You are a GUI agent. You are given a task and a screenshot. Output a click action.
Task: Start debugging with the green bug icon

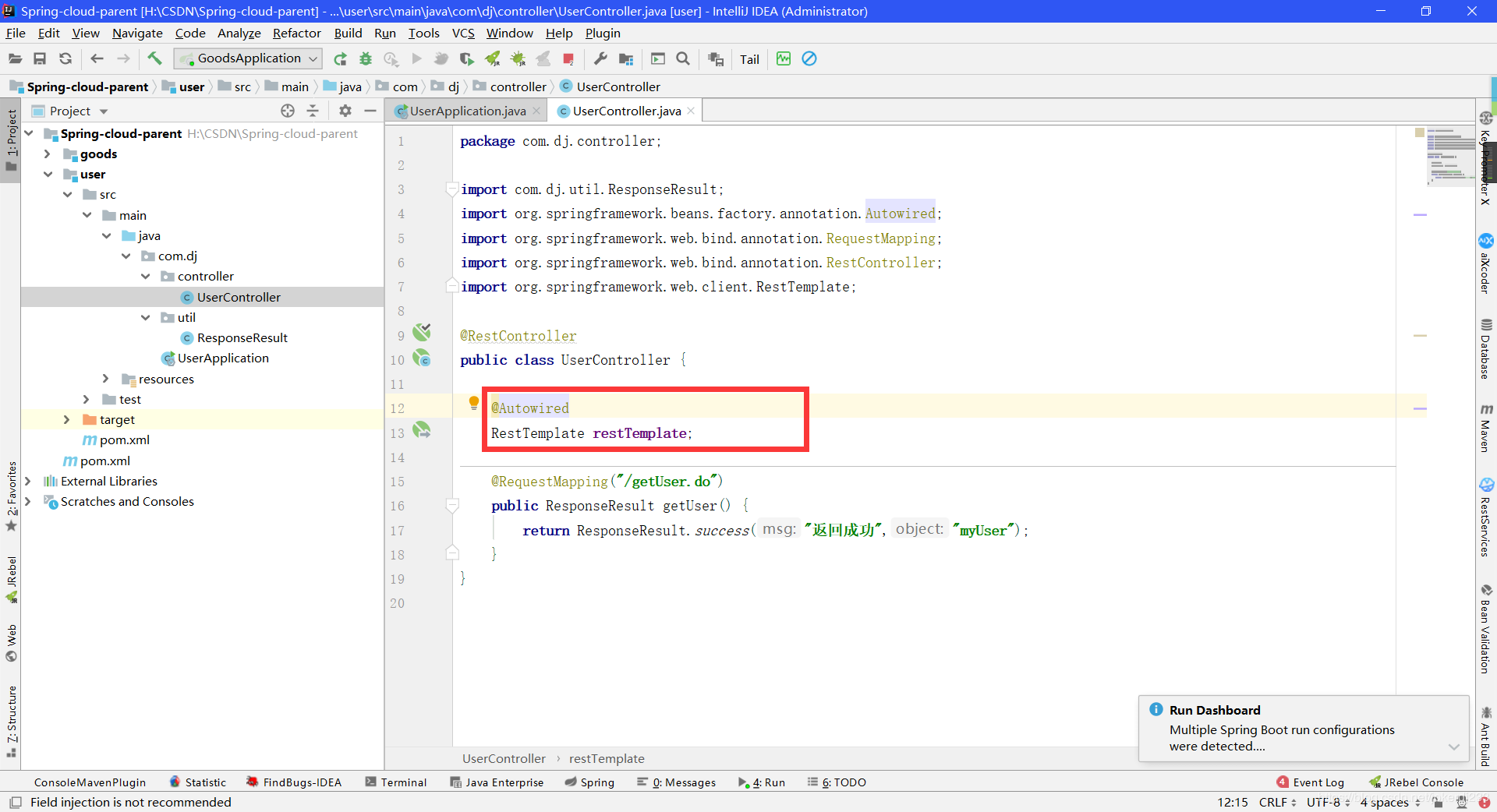(x=366, y=59)
